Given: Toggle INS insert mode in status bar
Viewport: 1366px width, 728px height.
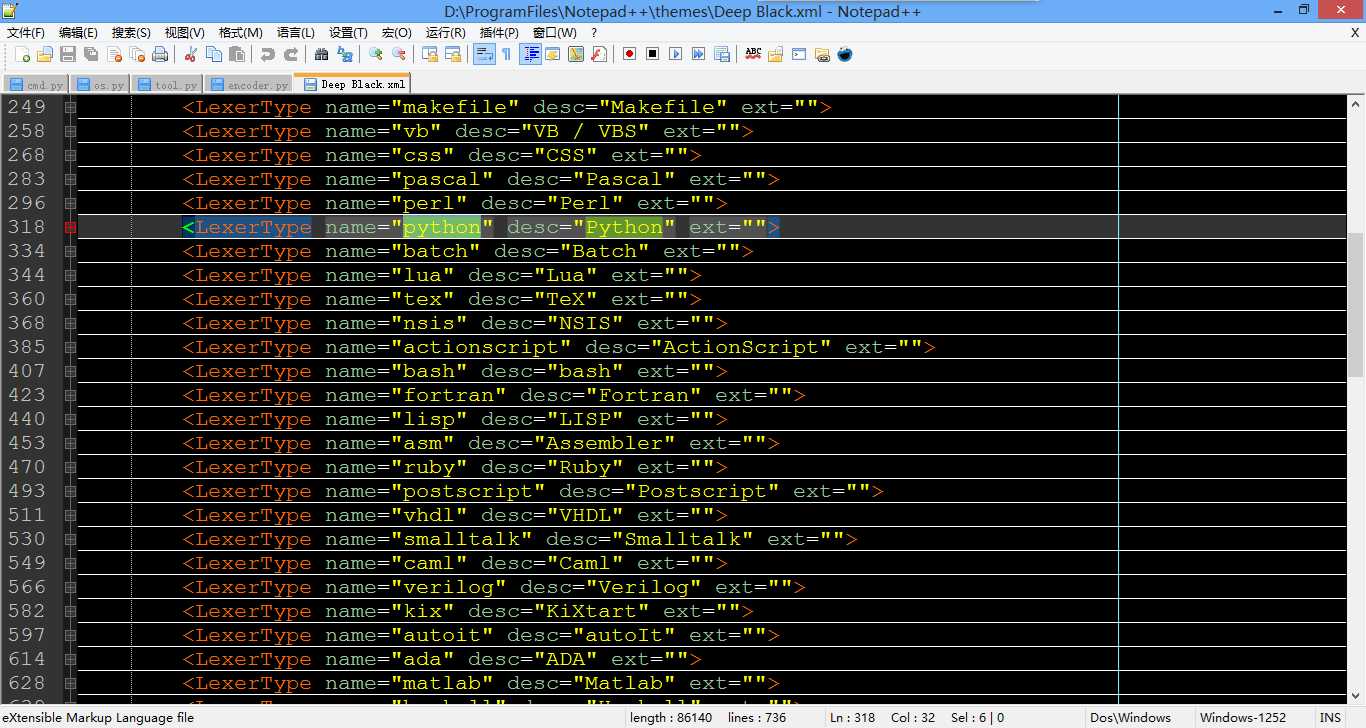Looking at the screenshot, I should (1330, 718).
